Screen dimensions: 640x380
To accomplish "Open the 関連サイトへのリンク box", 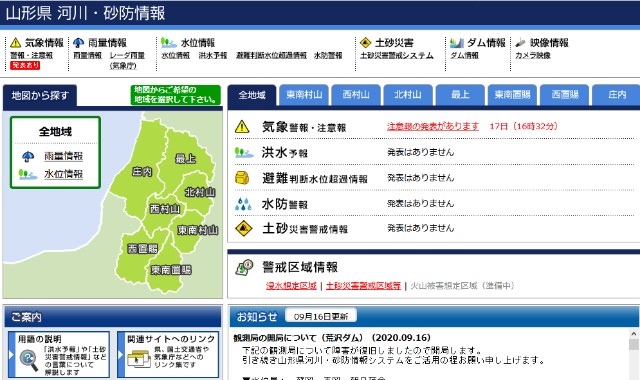I will pyautogui.click(x=168, y=355).
